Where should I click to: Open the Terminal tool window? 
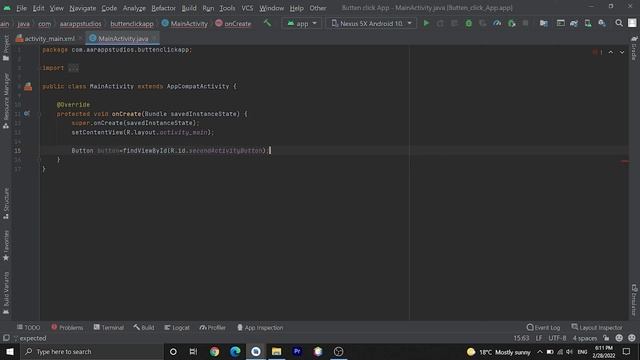(109, 327)
